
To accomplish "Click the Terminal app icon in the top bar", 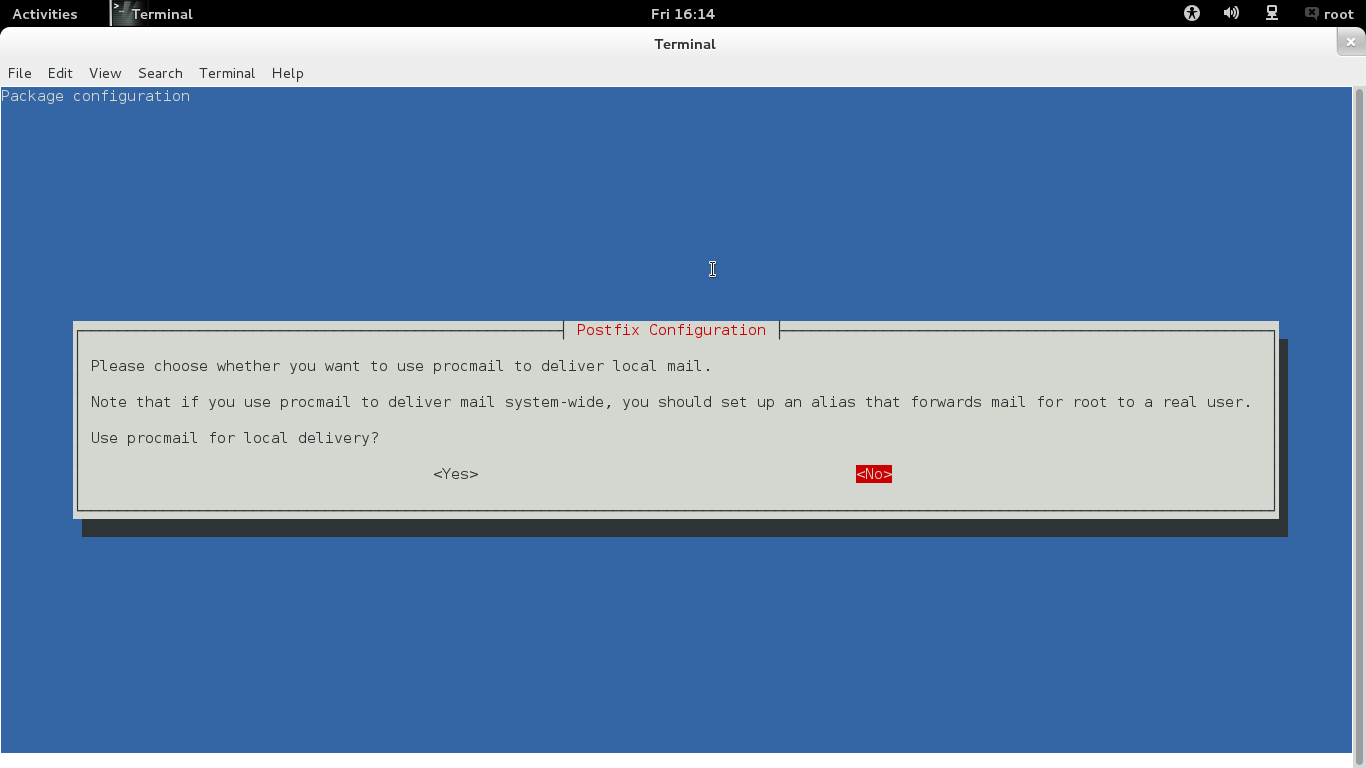I will (x=122, y=14).
